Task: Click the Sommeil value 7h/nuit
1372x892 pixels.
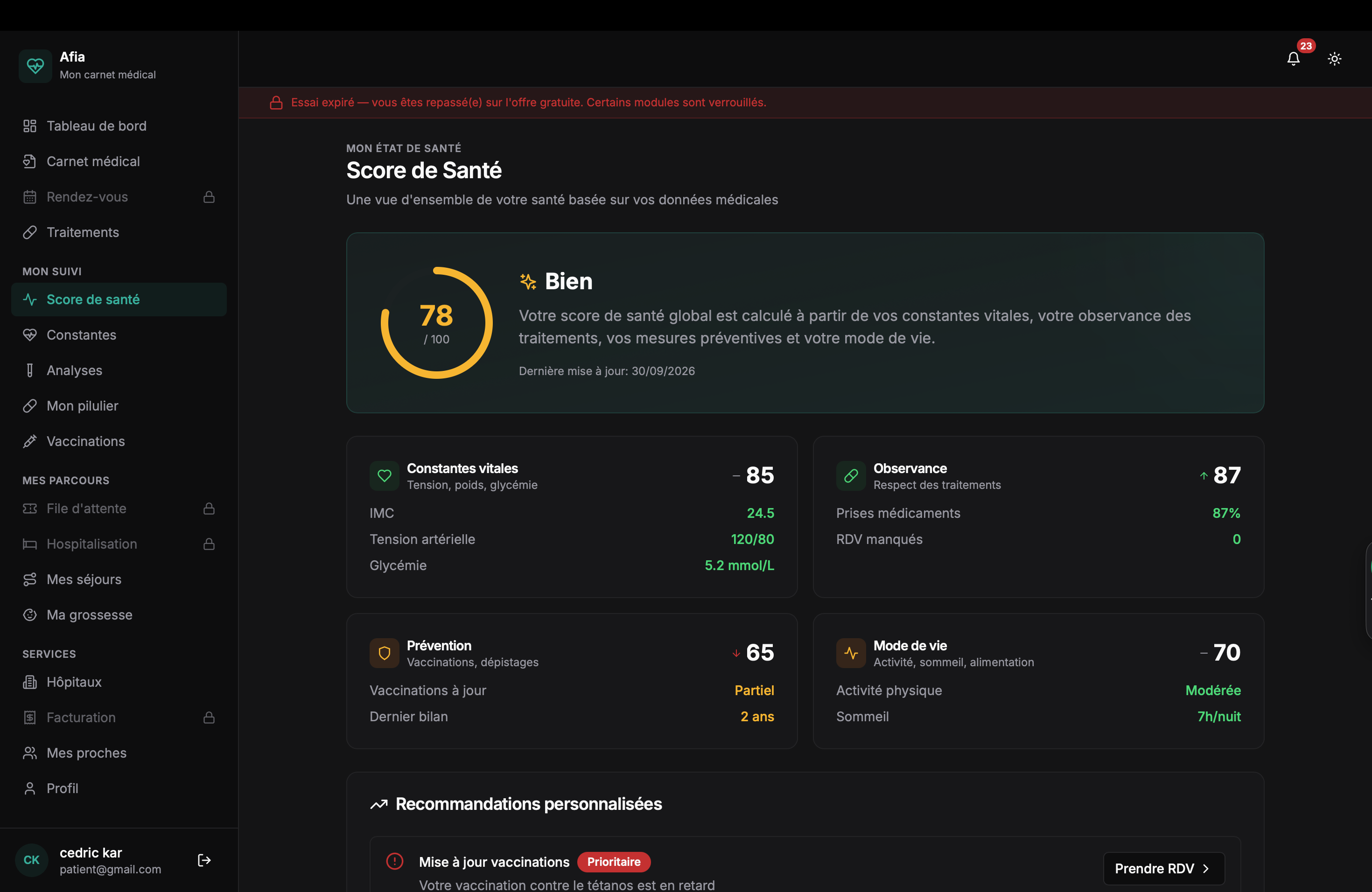Action: (1218, 717)
